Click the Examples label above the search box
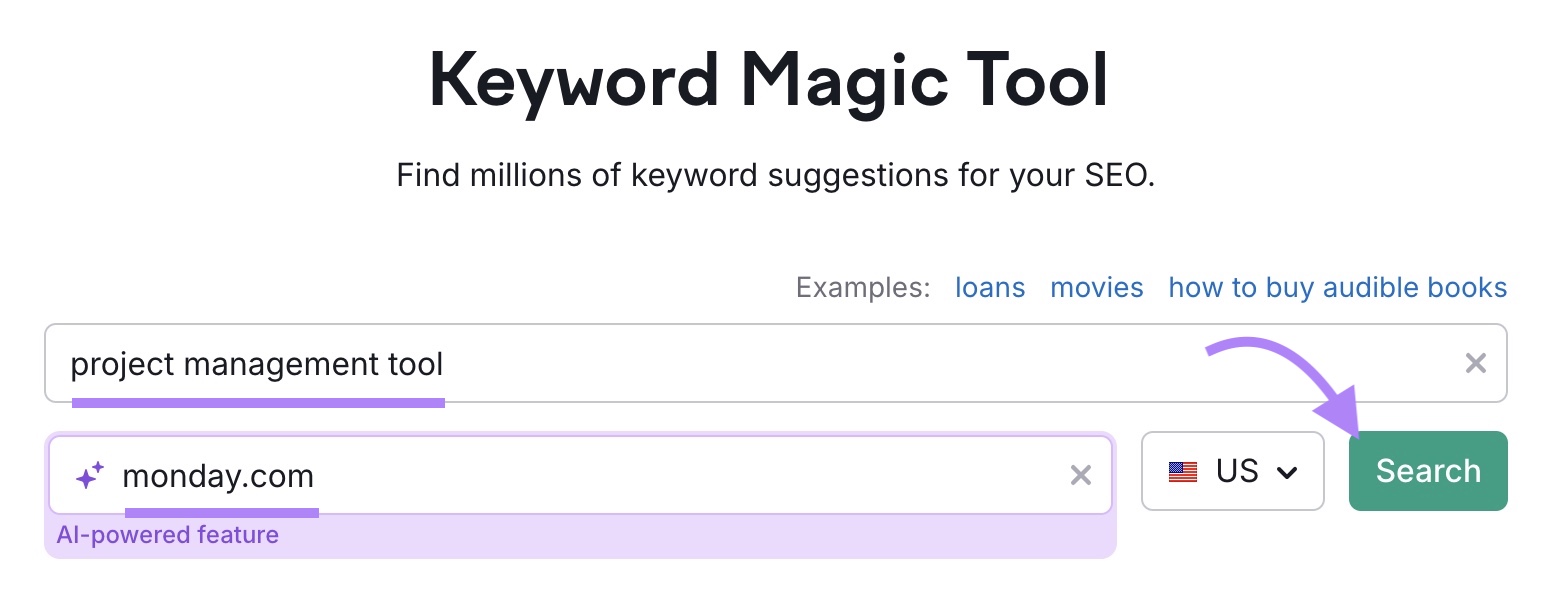Image resolution: width=1562 pixels, height=610 pixels. coord(861,287)
